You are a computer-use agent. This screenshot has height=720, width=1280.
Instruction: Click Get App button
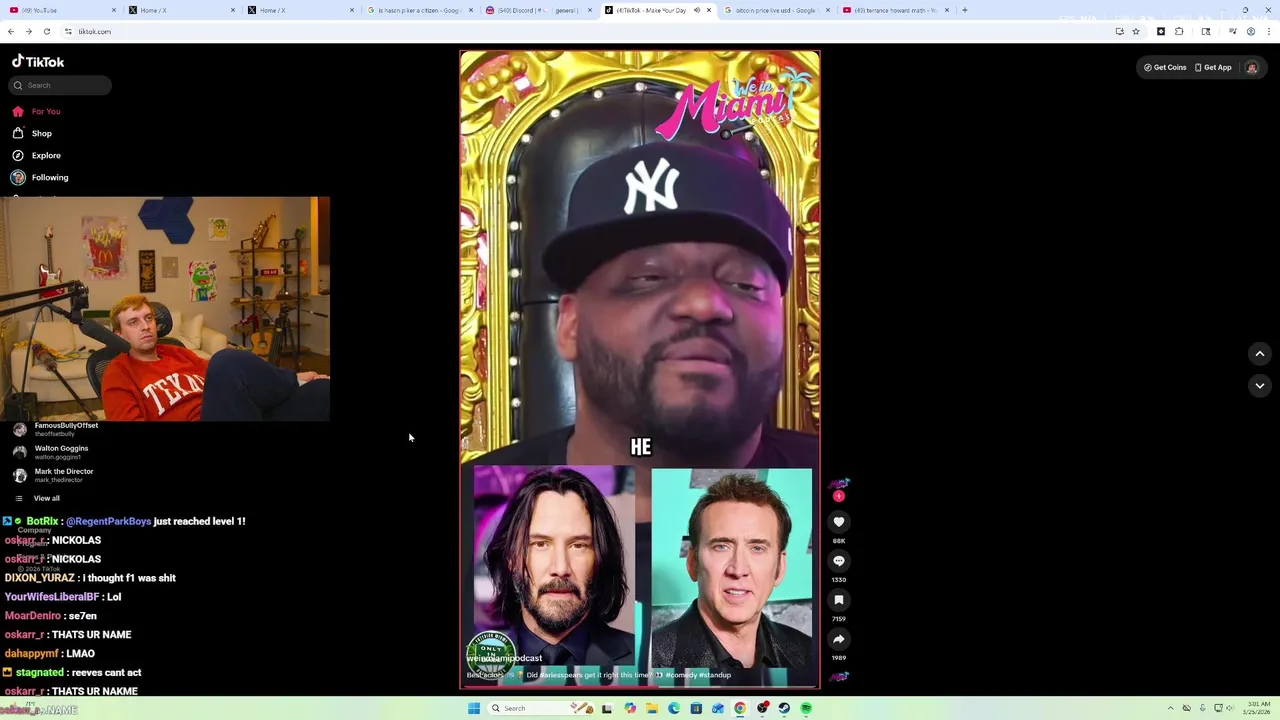pos(1213,67)
